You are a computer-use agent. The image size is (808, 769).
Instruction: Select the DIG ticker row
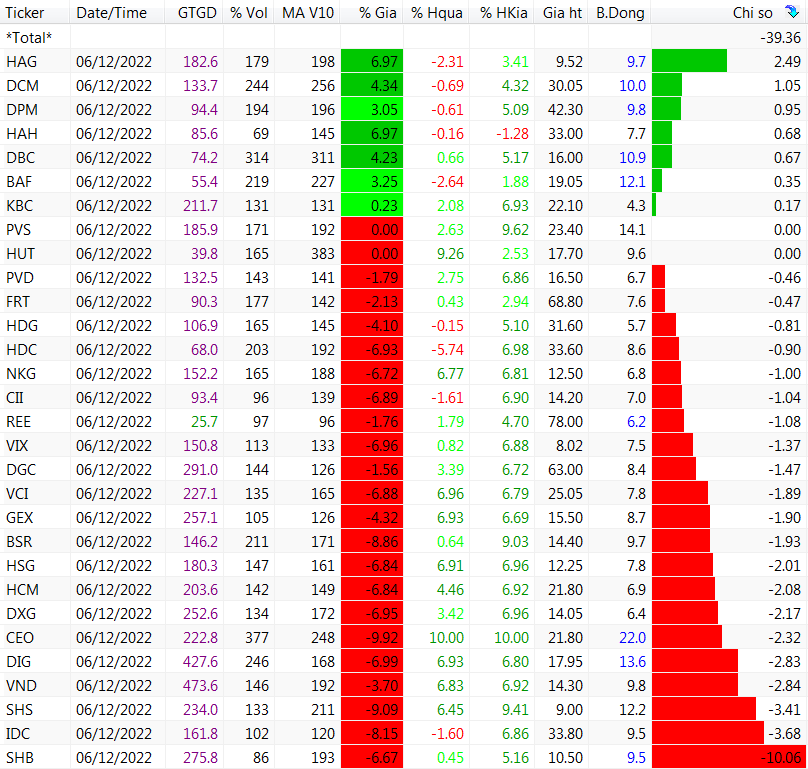coord(404,661)
